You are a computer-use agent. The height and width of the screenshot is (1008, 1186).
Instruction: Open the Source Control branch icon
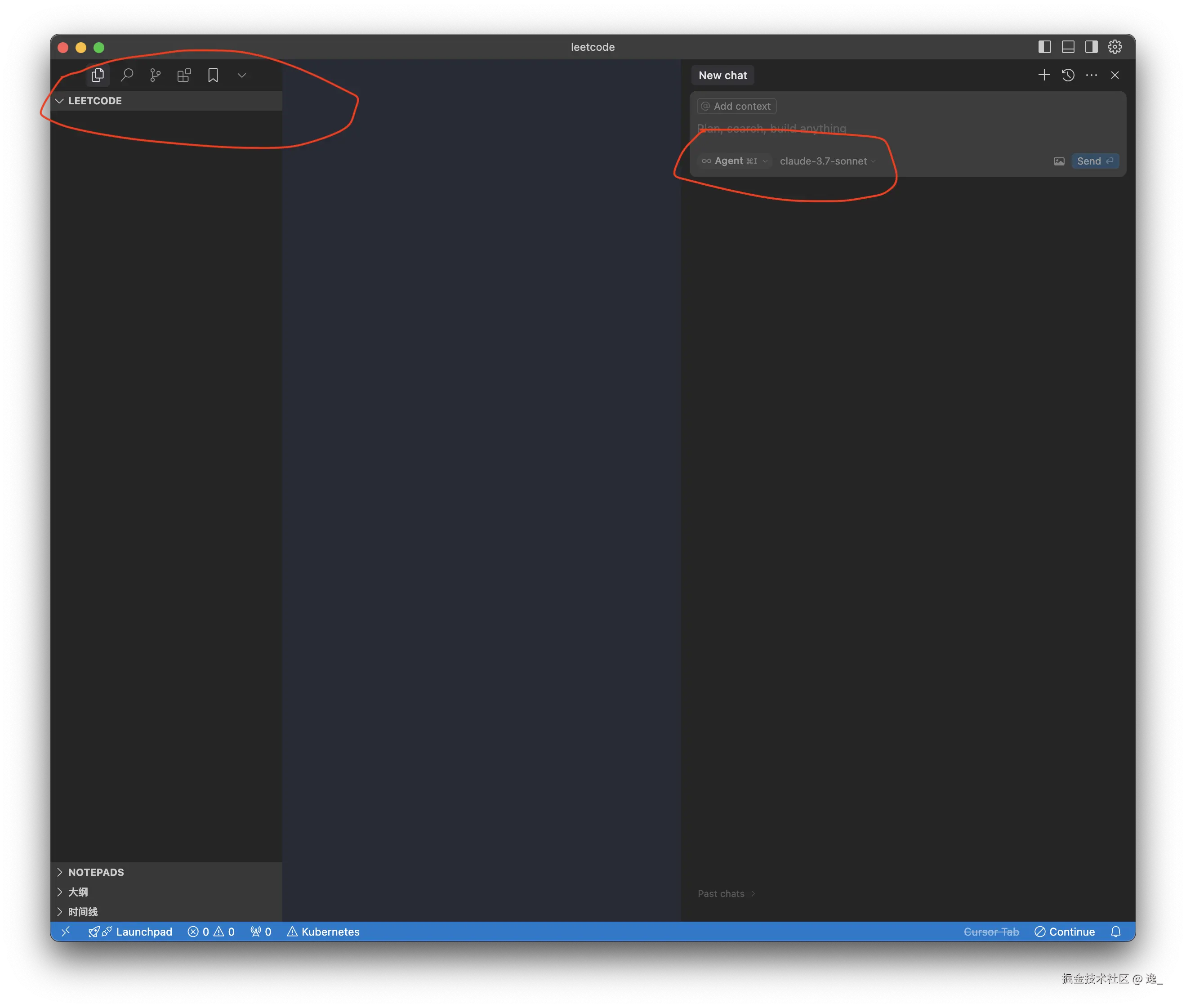[x=156, y=75]
